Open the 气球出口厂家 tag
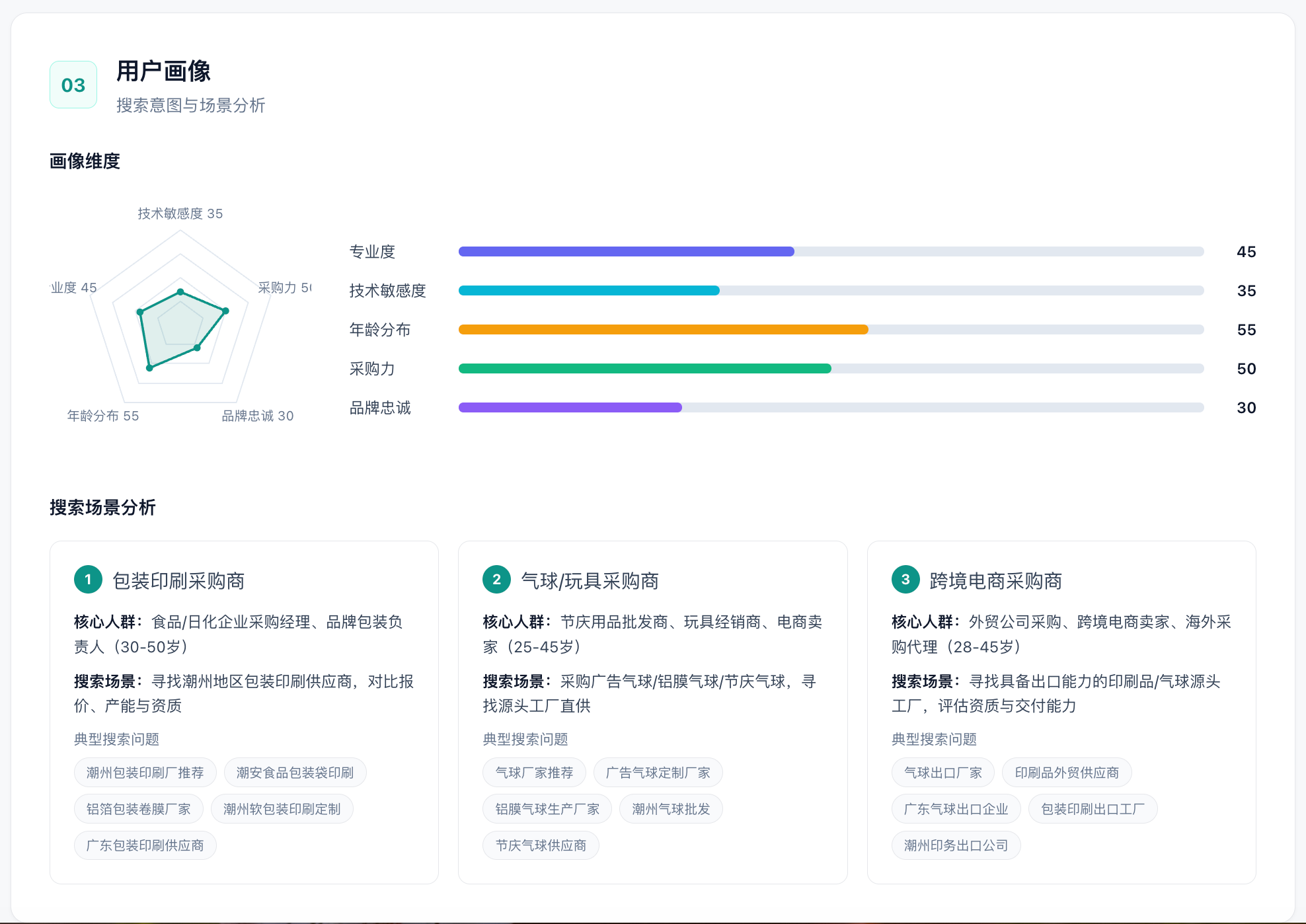This screenshot has height=924, width=1306. click(x=942, y=772)
